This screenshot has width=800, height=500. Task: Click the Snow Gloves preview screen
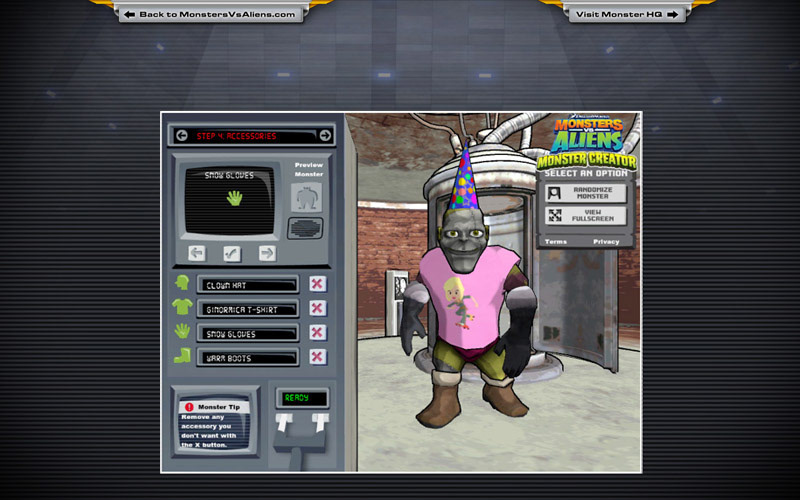[x=229, y=199]
